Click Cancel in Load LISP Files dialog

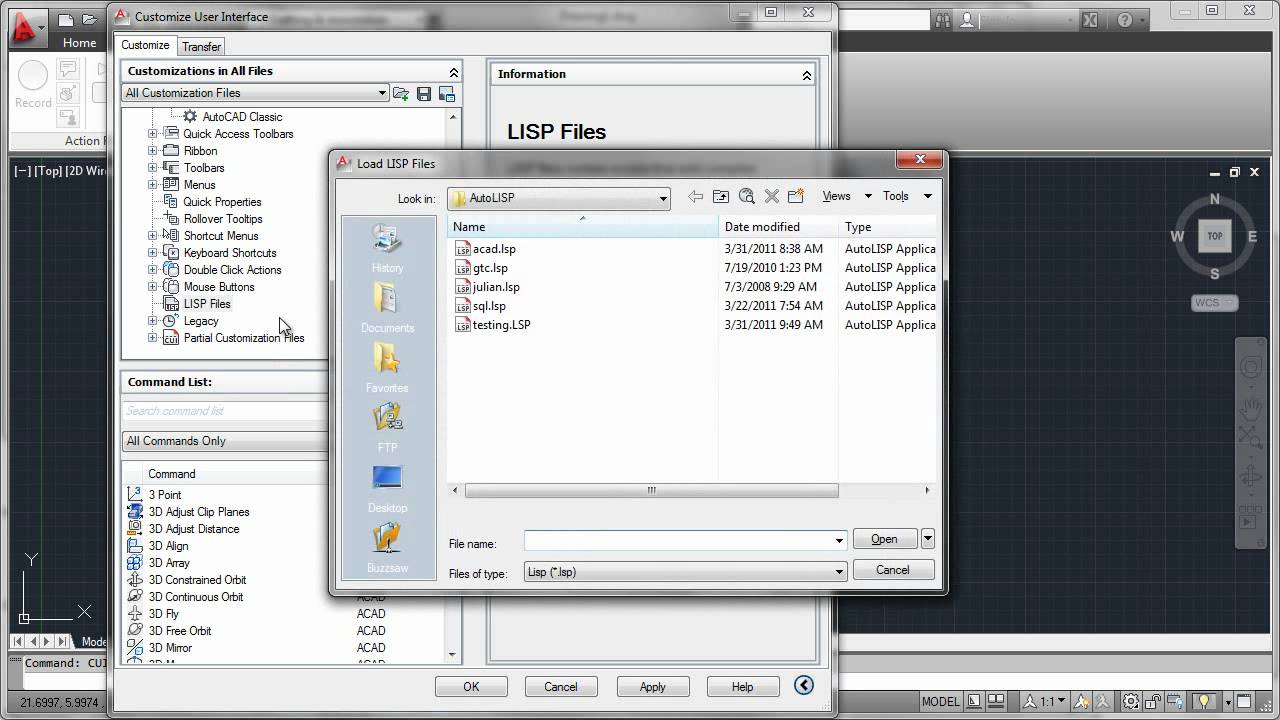[893, 570]
